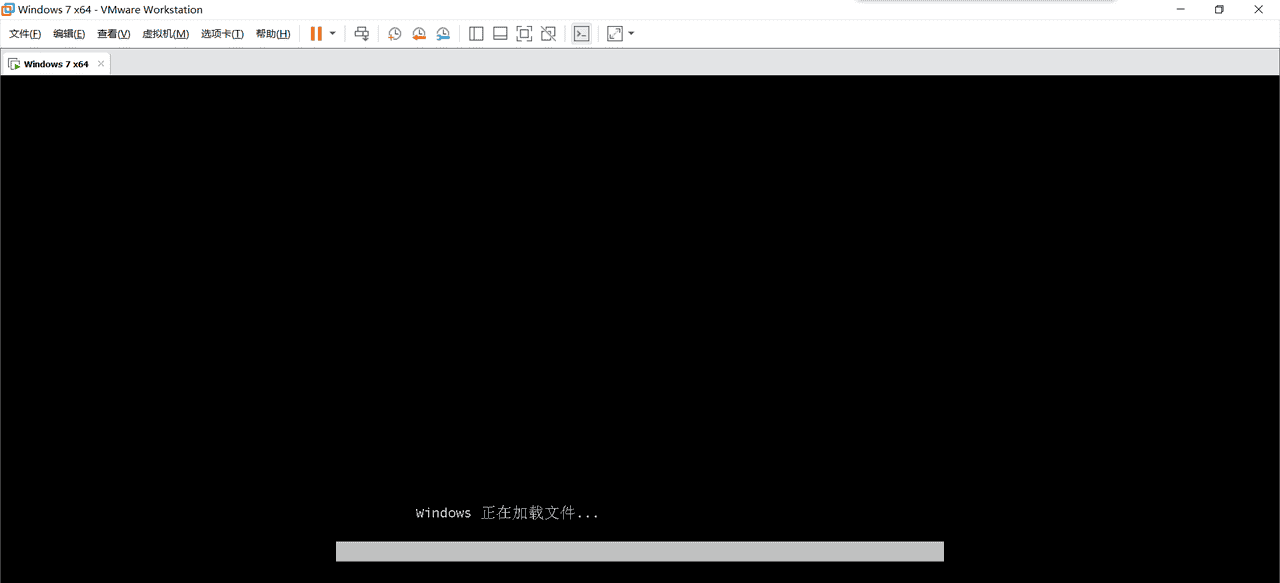Open the stretch mode dropdown arrow
The image size is (1280, 583).
[631, 33]
